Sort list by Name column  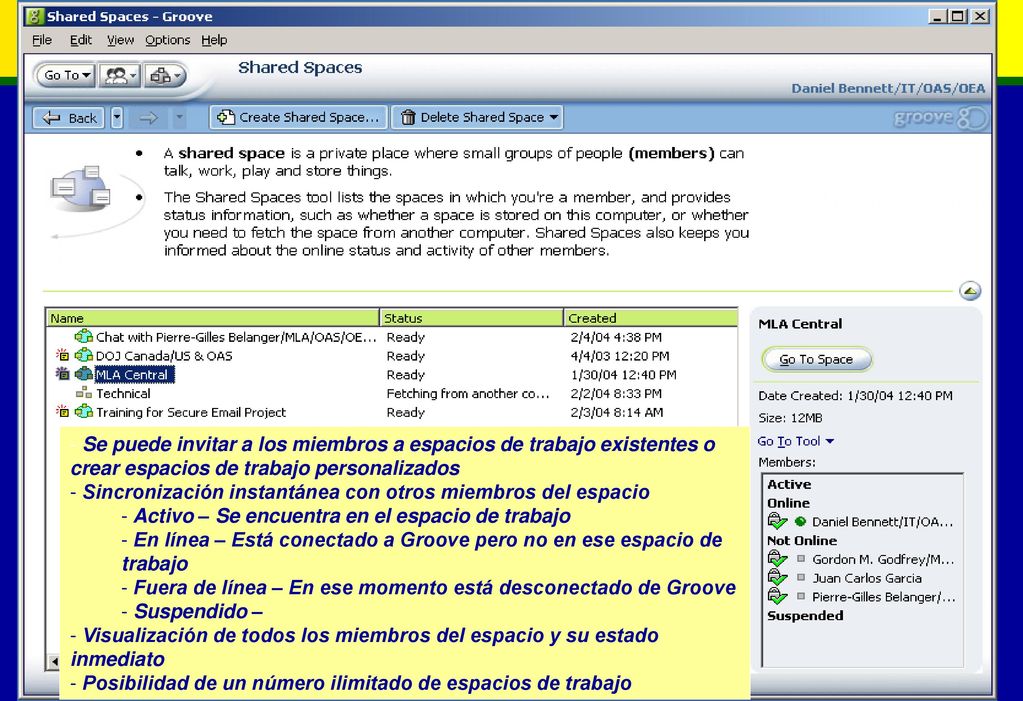click(213, 318)
